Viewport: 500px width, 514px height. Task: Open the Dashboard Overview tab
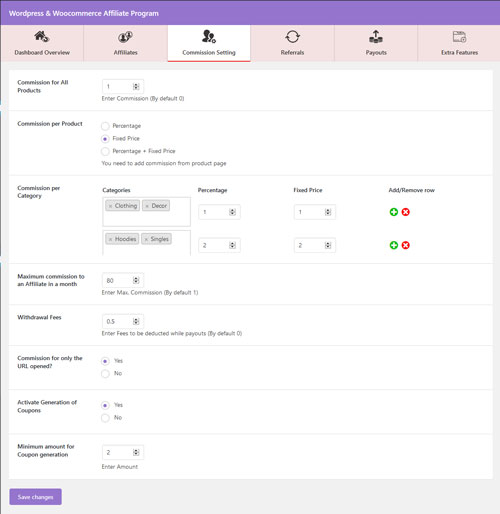pos(42,43)
